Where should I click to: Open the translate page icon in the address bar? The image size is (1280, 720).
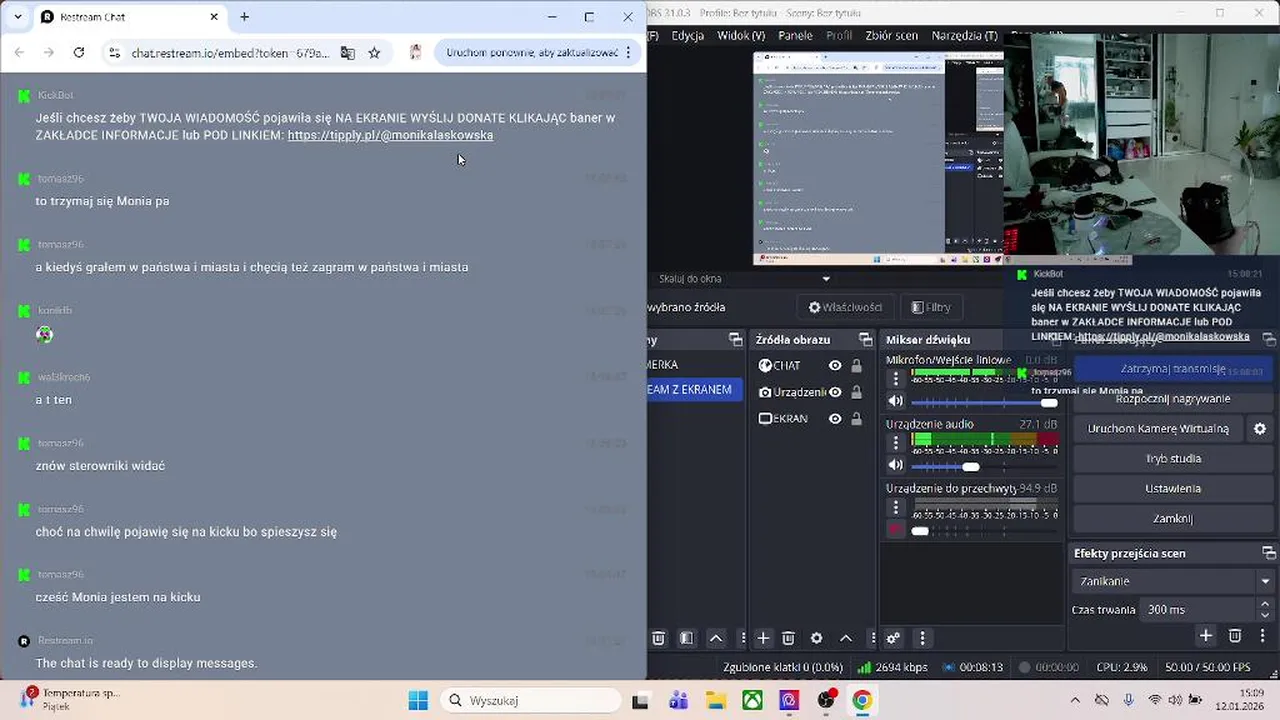(347, 53)
